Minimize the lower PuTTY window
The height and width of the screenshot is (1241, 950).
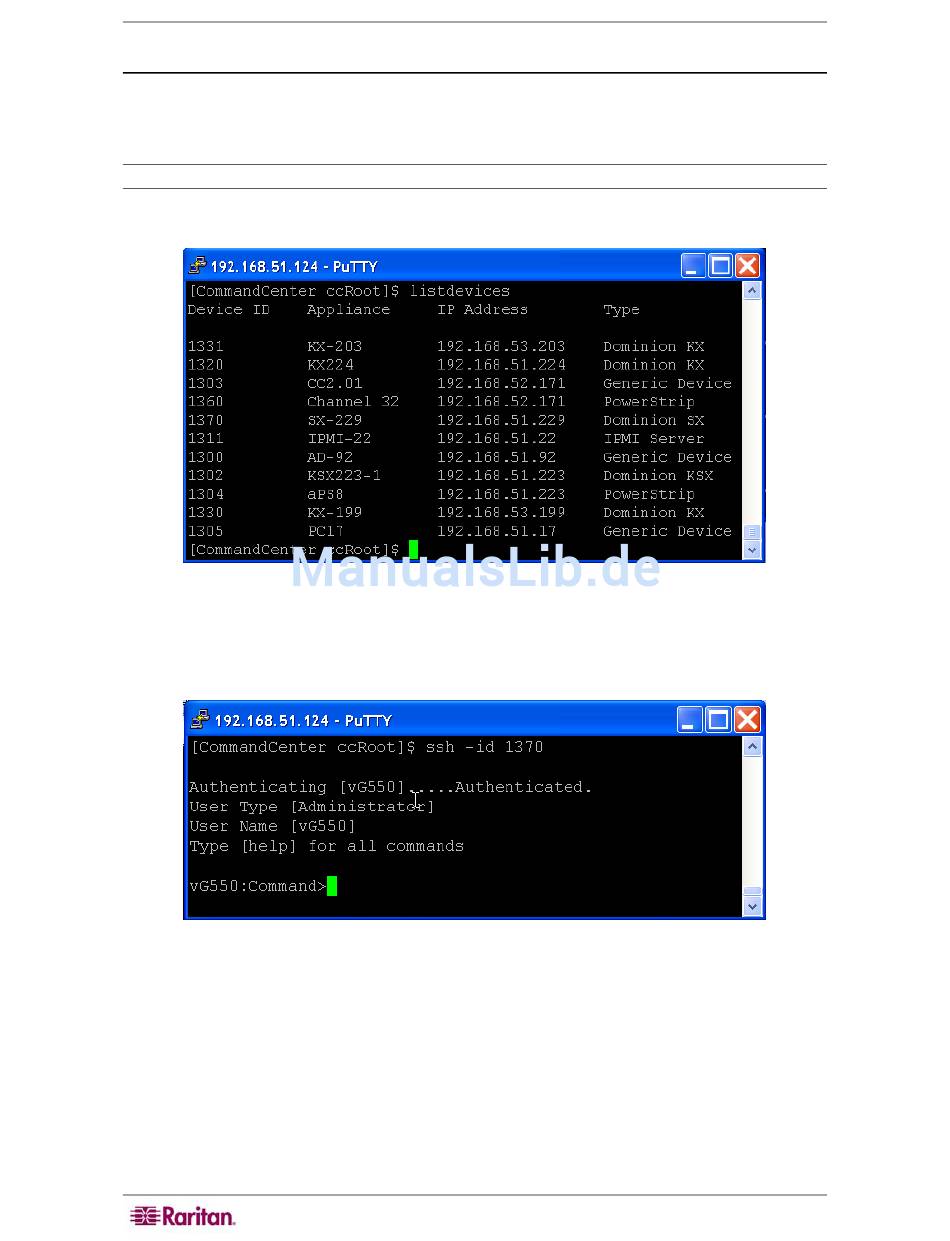pyautogui.click(x=690, y=719)
